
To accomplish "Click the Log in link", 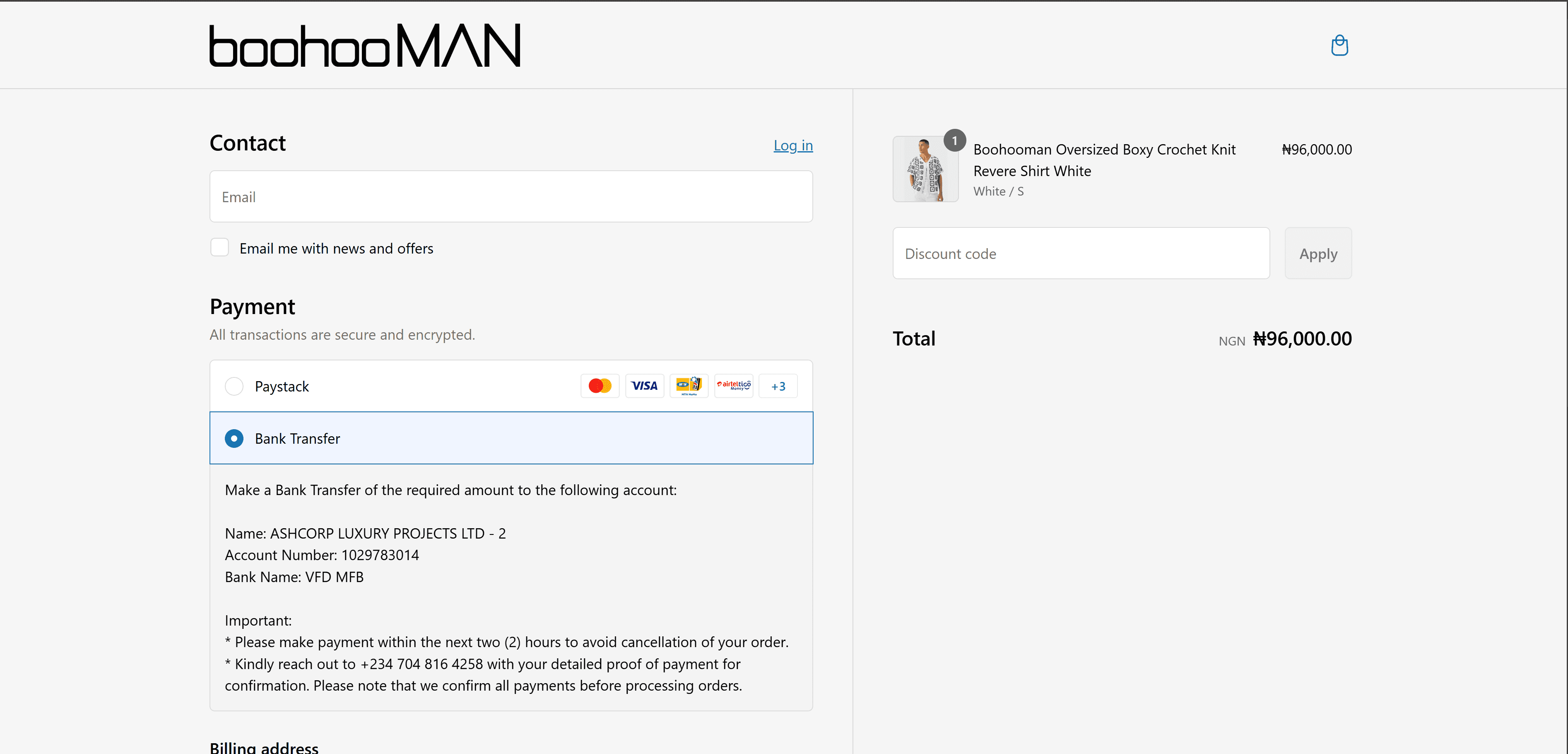I will (x=792, y=145).
